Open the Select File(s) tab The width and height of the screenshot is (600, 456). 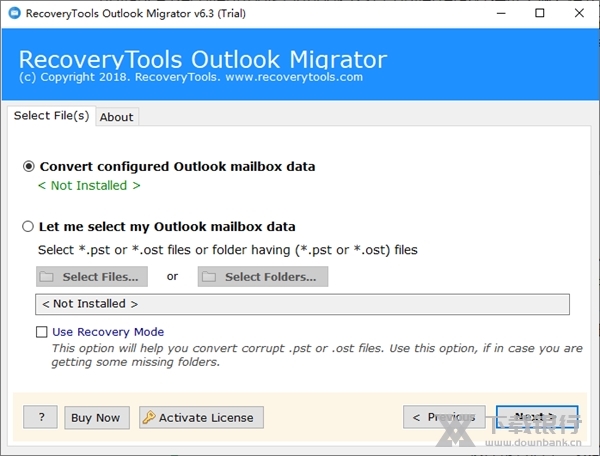(x=51, y=116)
